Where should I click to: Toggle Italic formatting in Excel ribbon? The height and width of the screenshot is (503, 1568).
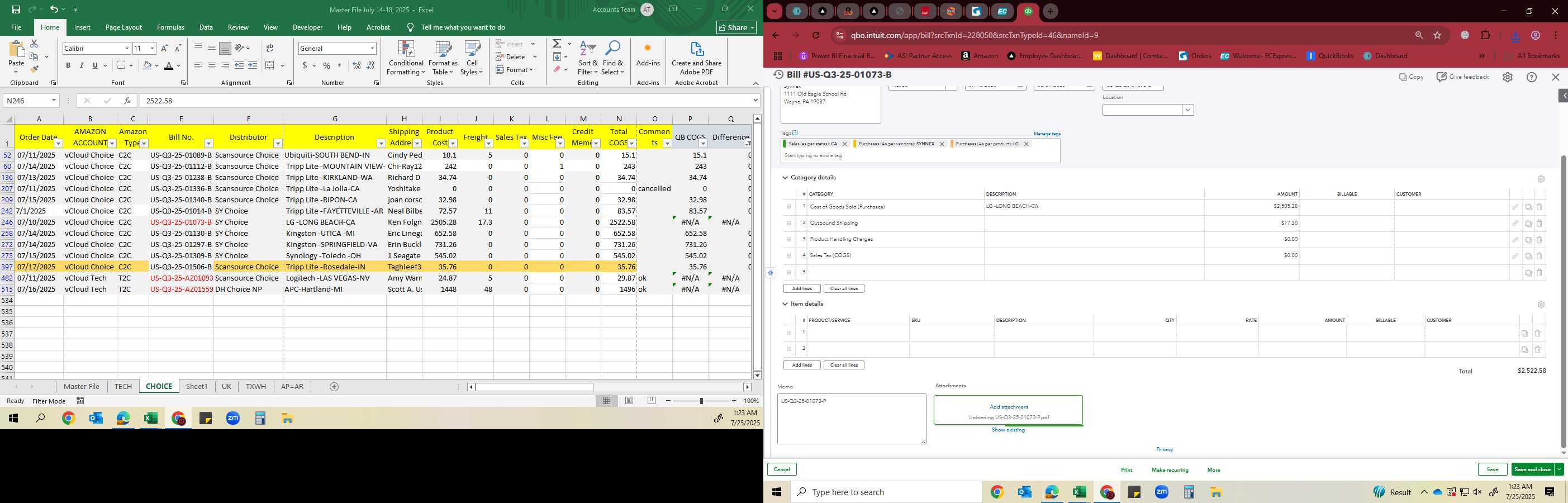coord(82,65)
